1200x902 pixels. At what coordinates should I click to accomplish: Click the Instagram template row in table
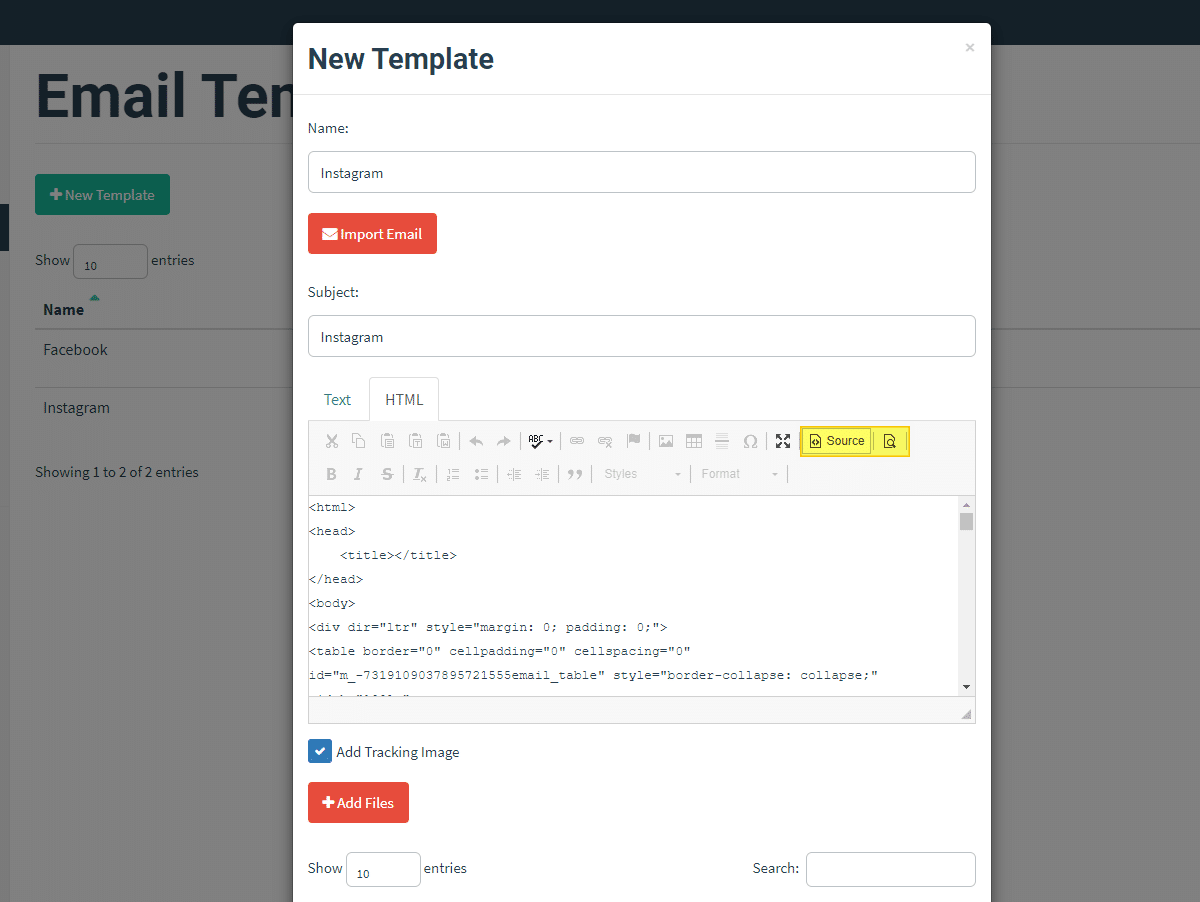click(x=76, y=408)
